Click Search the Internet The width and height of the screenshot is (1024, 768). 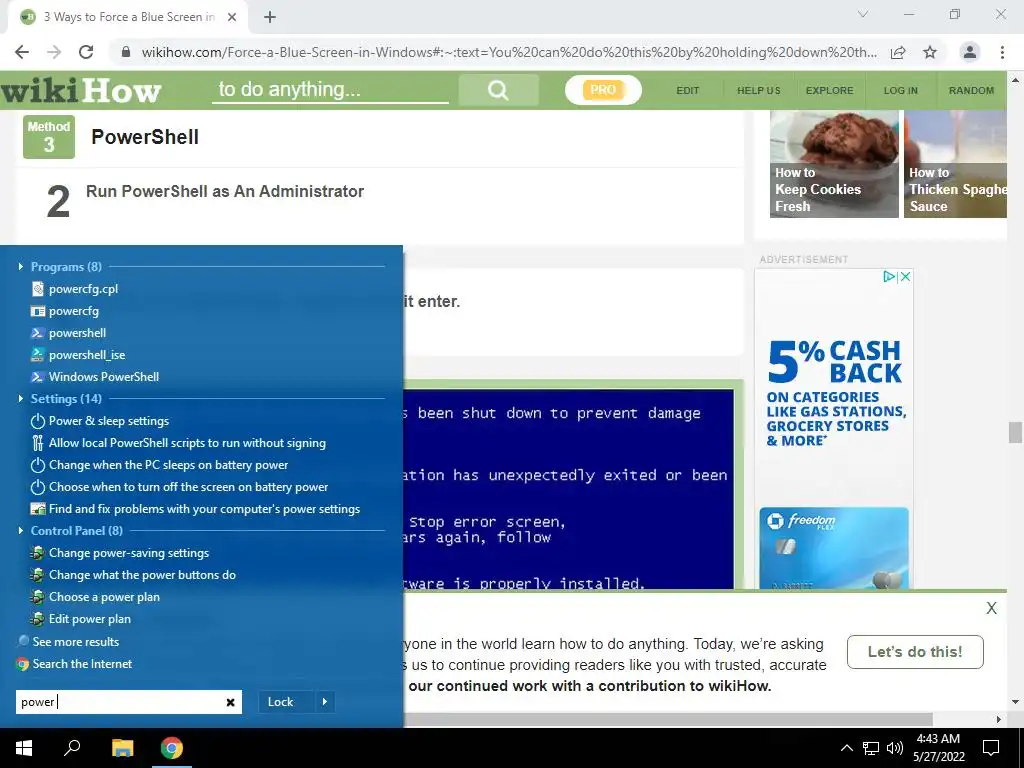[x=74, y=664]
